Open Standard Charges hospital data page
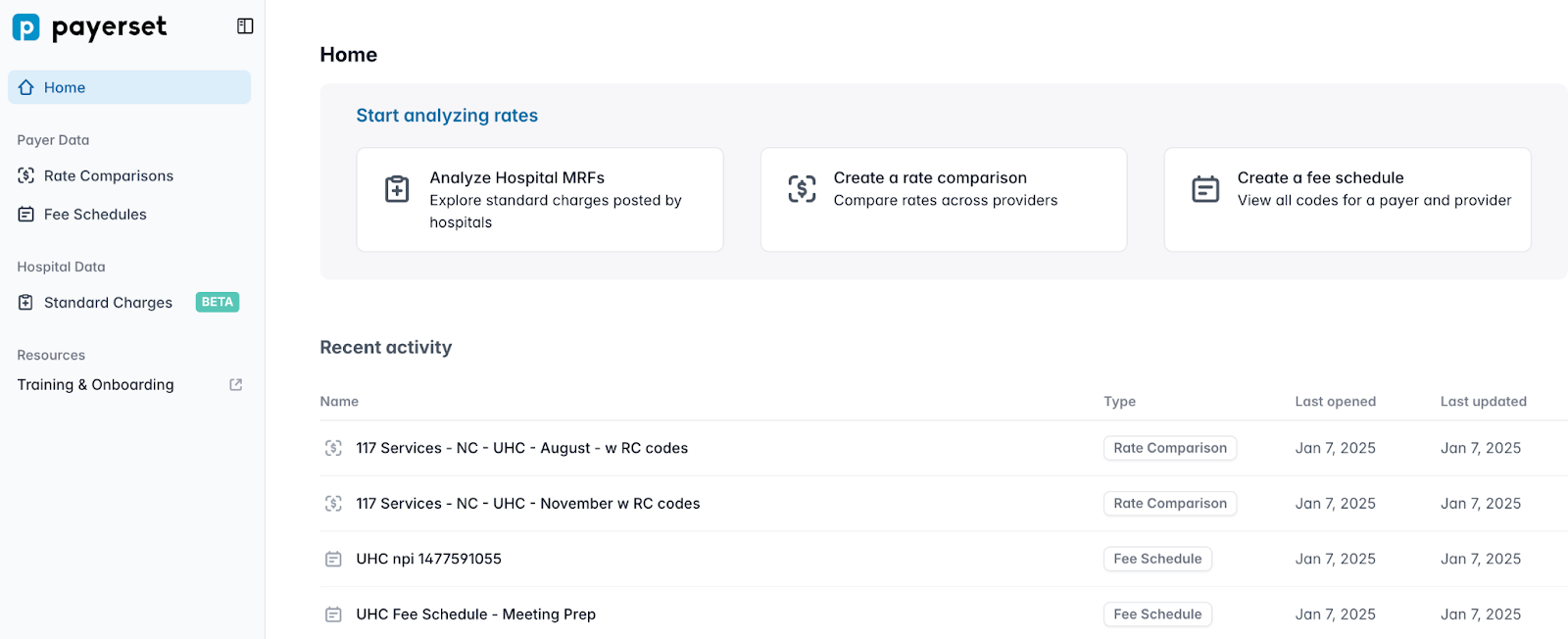Viewport: 1568px width, 639px height. click(x=108, y=303)
